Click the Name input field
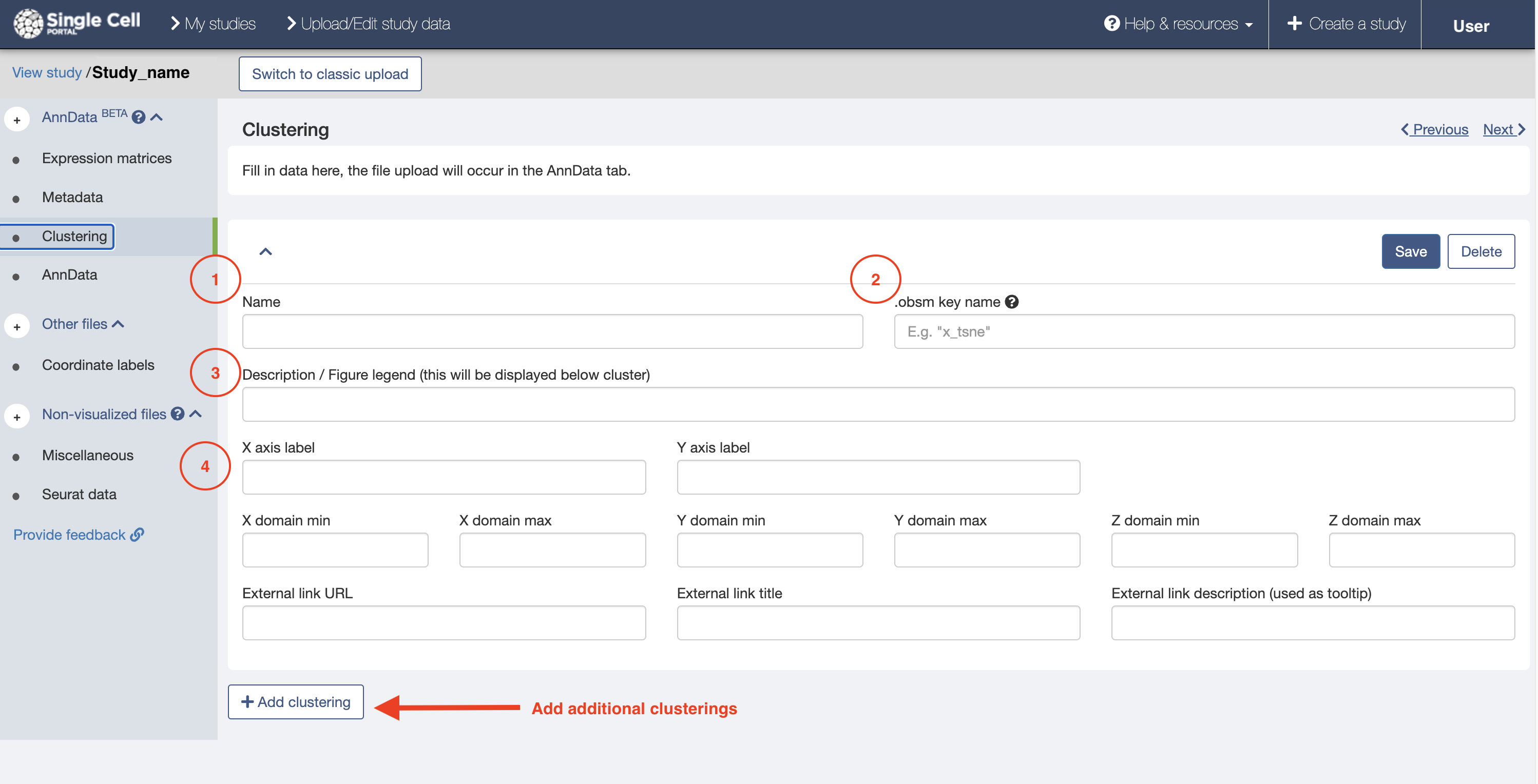Screen dimensions: 1538x784 [x=553, y=330]
